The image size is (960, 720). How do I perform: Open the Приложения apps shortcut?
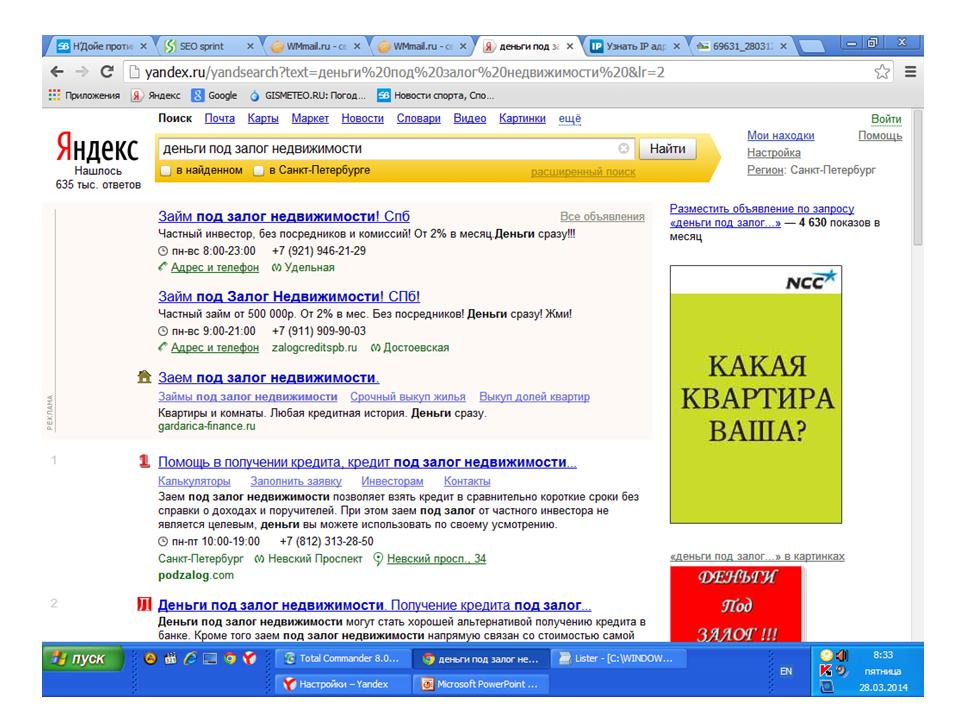coord(84,96)
